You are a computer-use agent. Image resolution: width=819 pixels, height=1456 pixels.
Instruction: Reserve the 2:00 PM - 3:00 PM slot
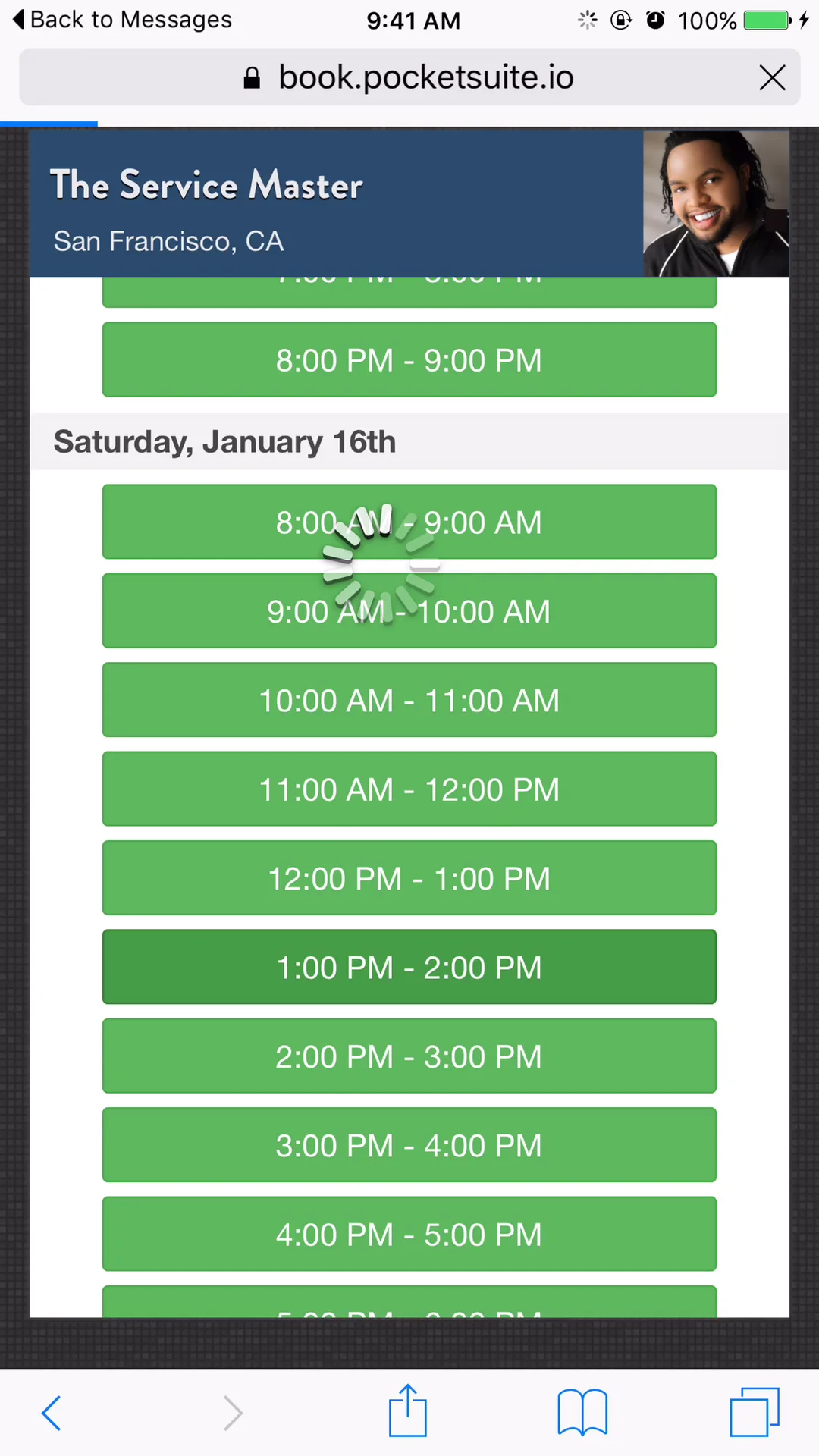click(409, 1056)
